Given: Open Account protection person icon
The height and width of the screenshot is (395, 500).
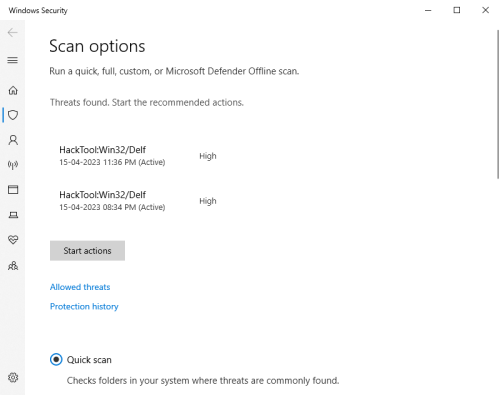Looking at the screenshot, I should tap(13, 140).
